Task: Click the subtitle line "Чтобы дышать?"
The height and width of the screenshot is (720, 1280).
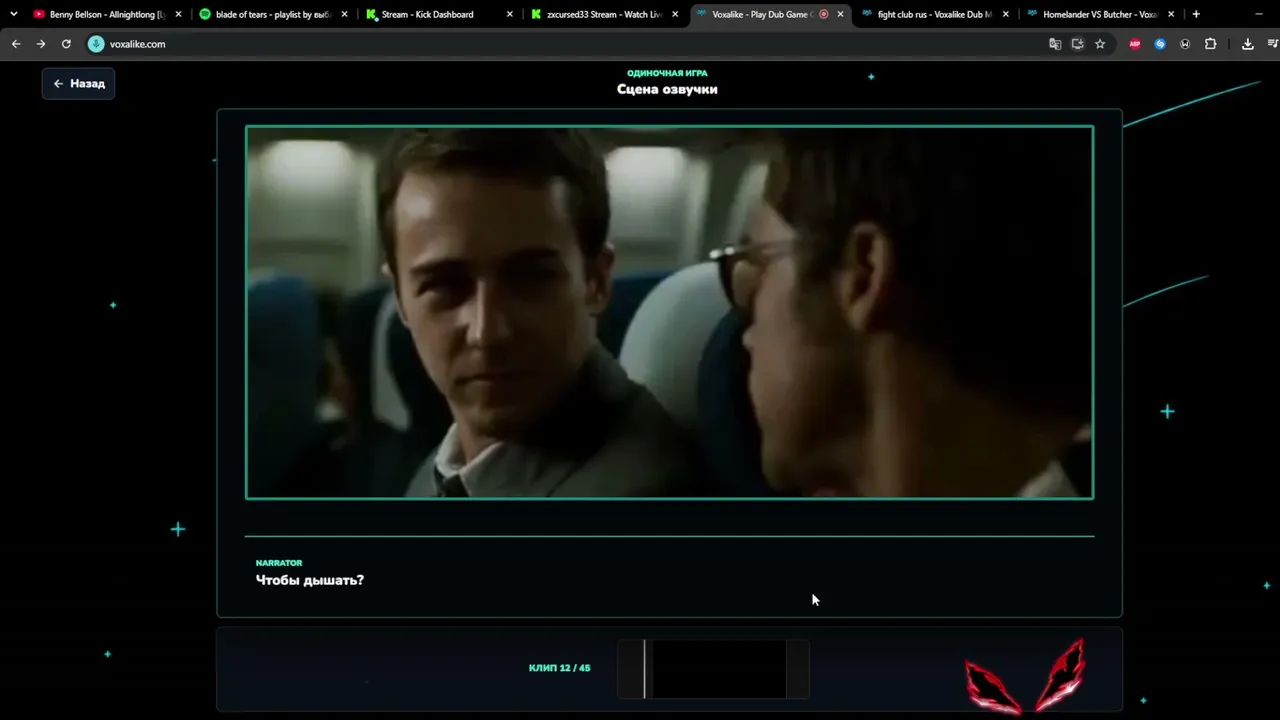Action: (x=310, y=580)
